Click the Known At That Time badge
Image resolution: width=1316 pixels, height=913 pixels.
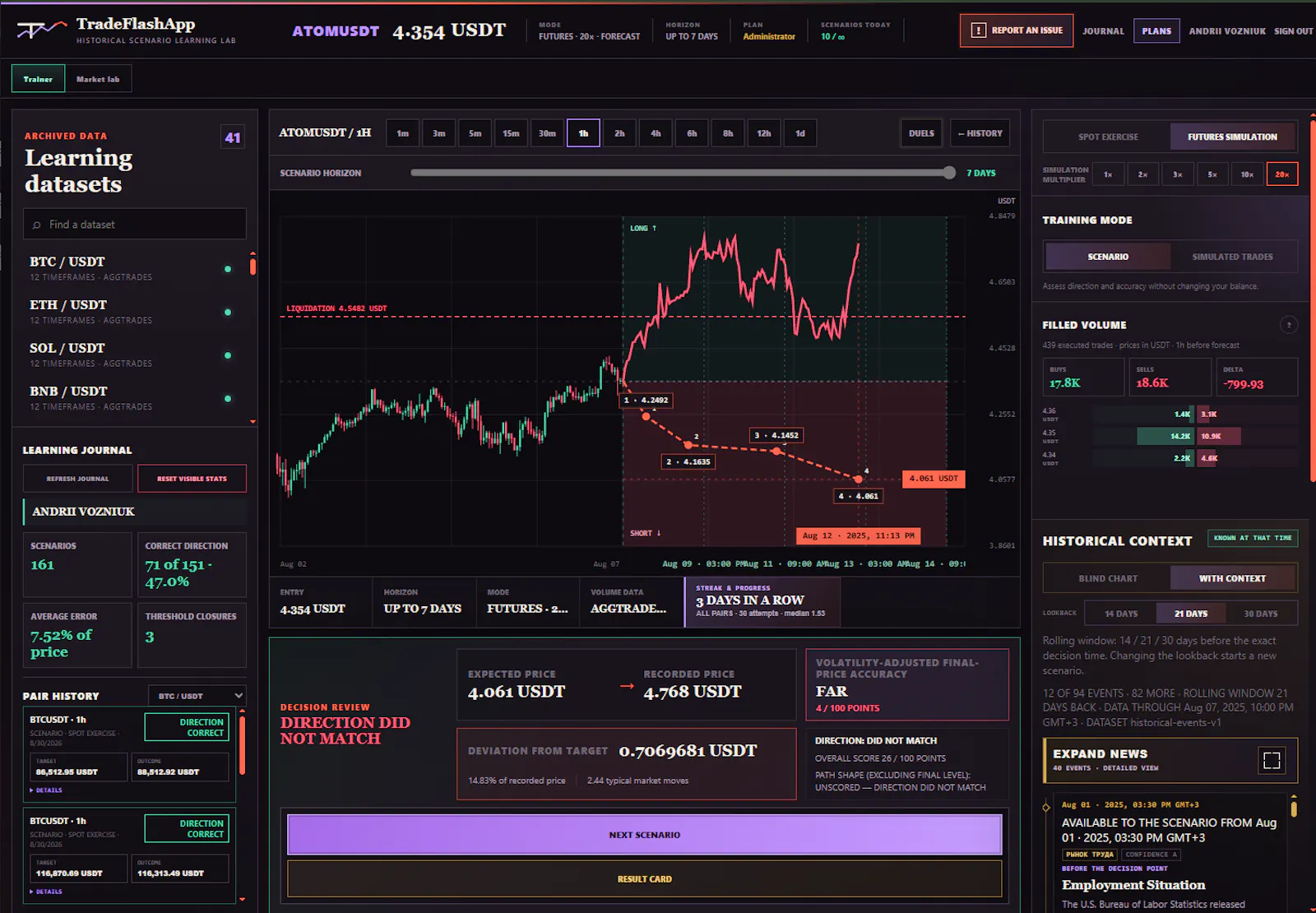tap(1253, 538)
